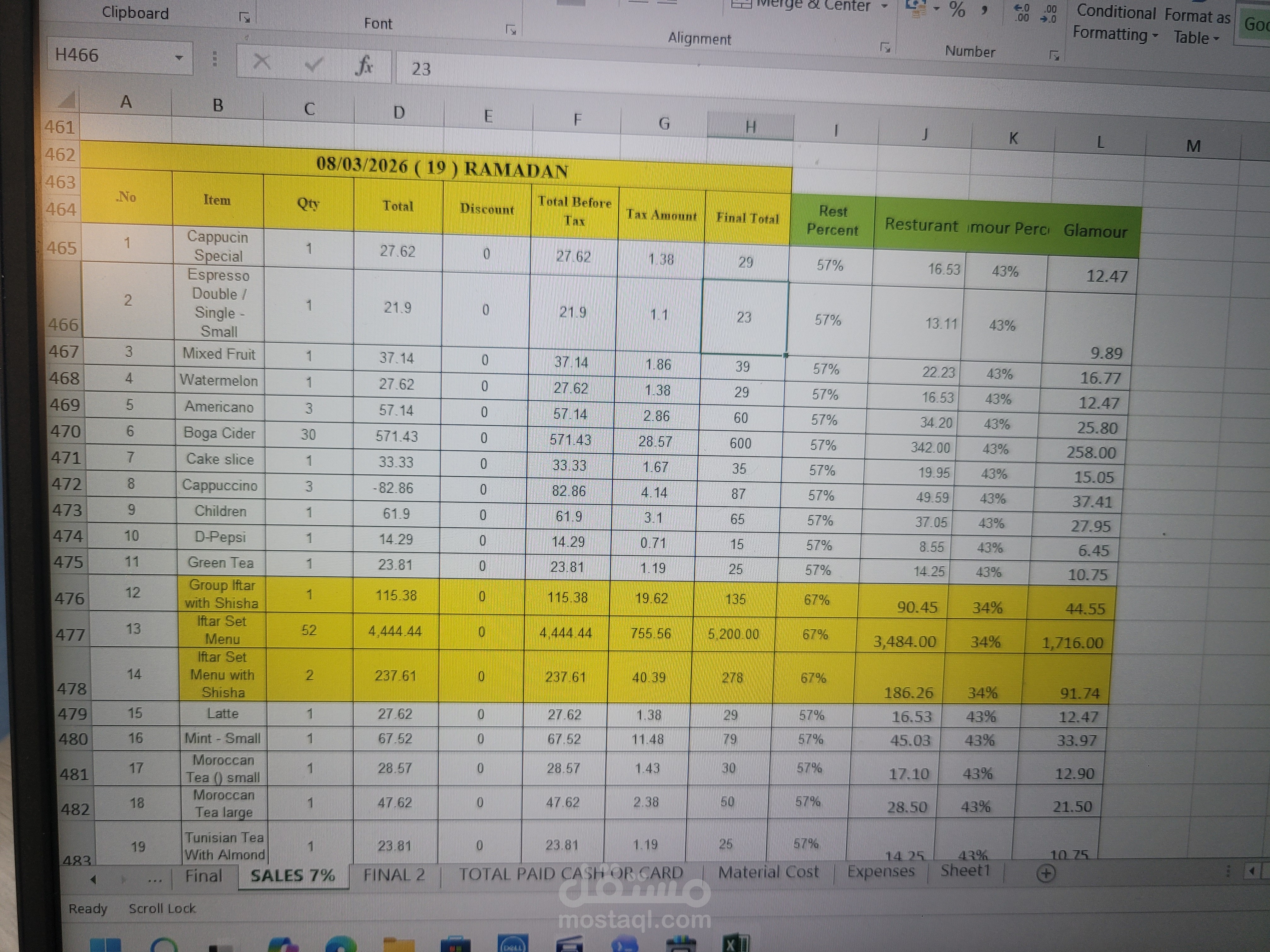Apply Accounting Number Format icon

click(916, 8)
